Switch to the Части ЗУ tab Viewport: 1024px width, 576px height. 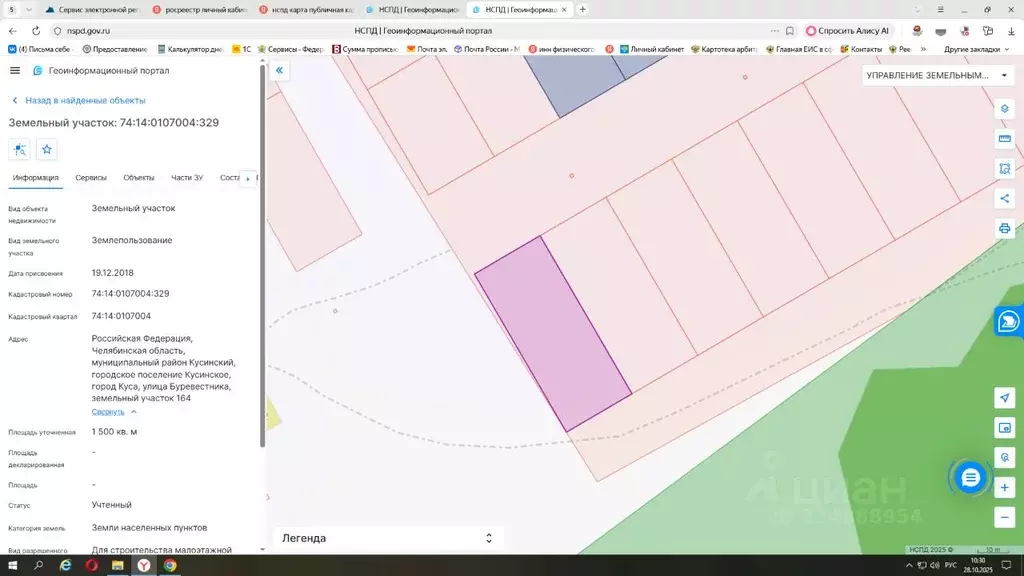coord(187,178)
